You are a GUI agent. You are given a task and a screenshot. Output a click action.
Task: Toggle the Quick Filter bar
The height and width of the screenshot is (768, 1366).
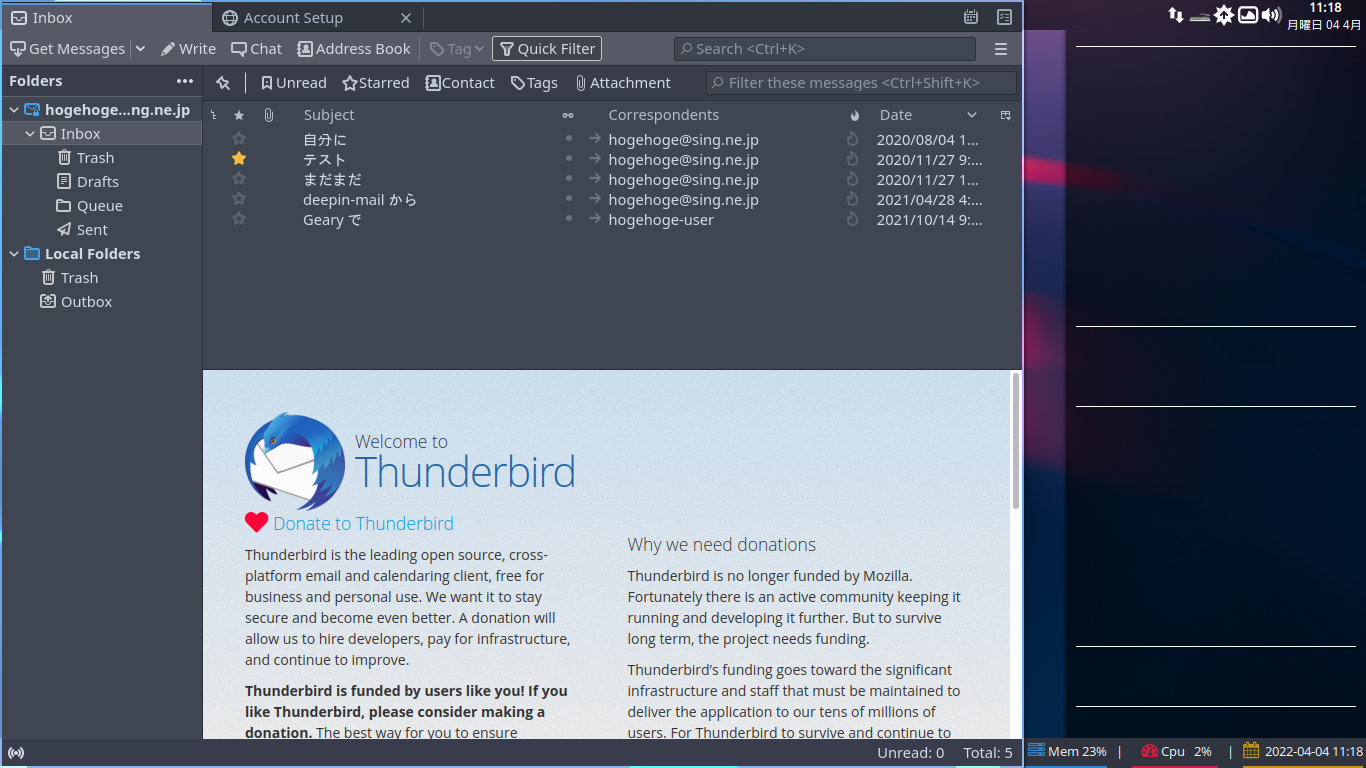pyautogui.click(x=547, y=48)
